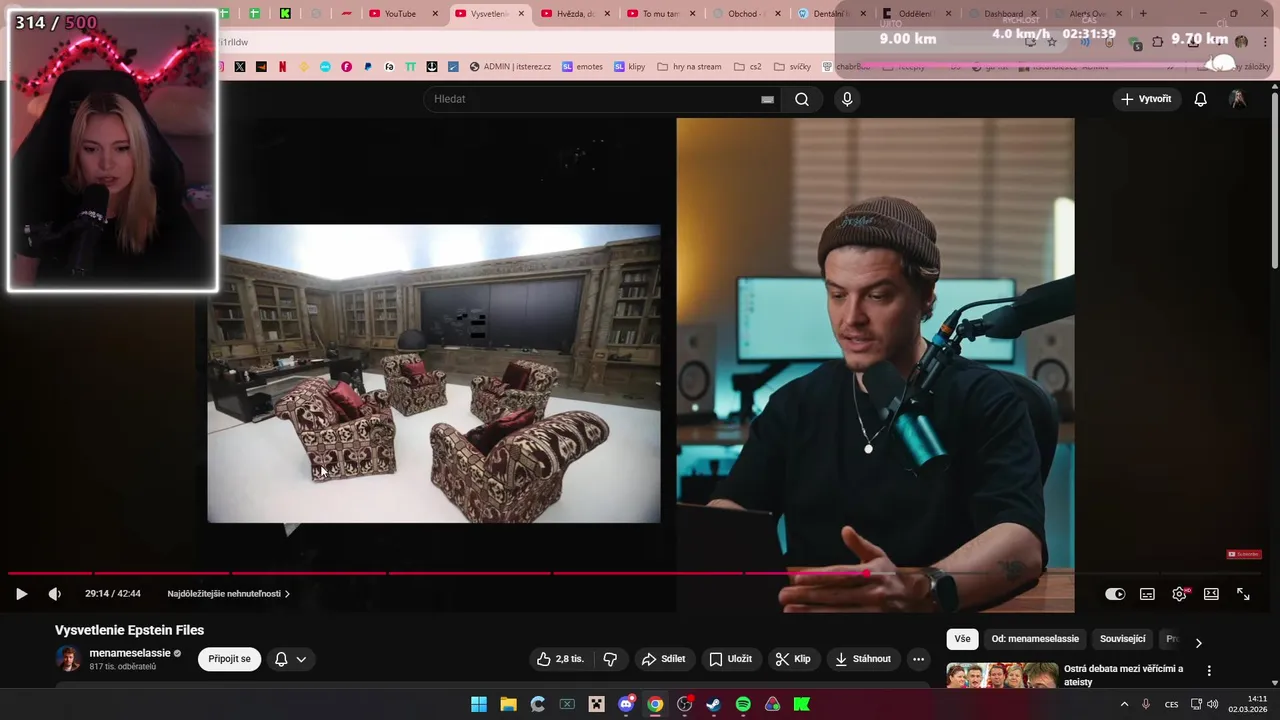Click the system tray volume icon
The image size is (1280, 720).
pyautogui.click(x=1212, y=704)
